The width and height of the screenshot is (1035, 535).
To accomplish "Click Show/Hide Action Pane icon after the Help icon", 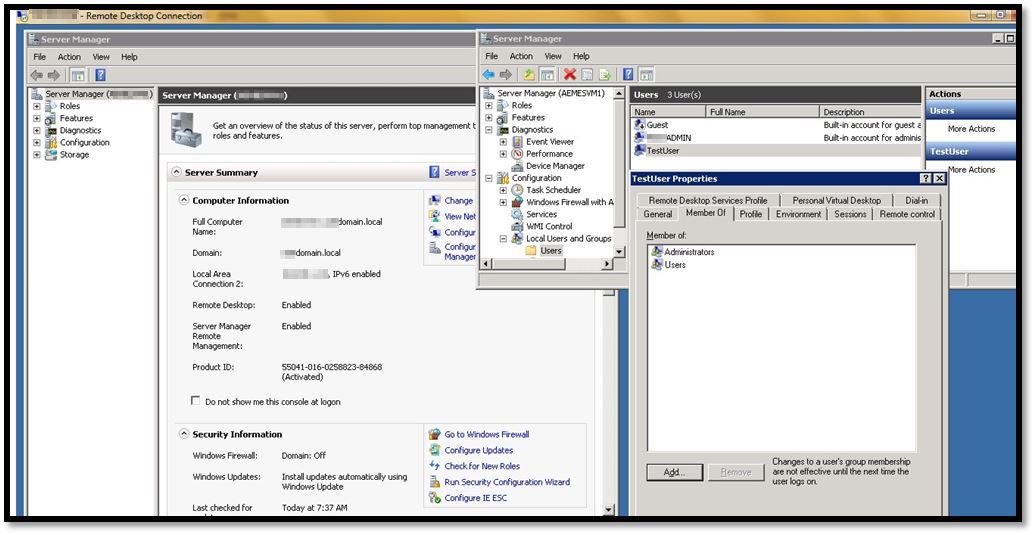I will (647, 75).
